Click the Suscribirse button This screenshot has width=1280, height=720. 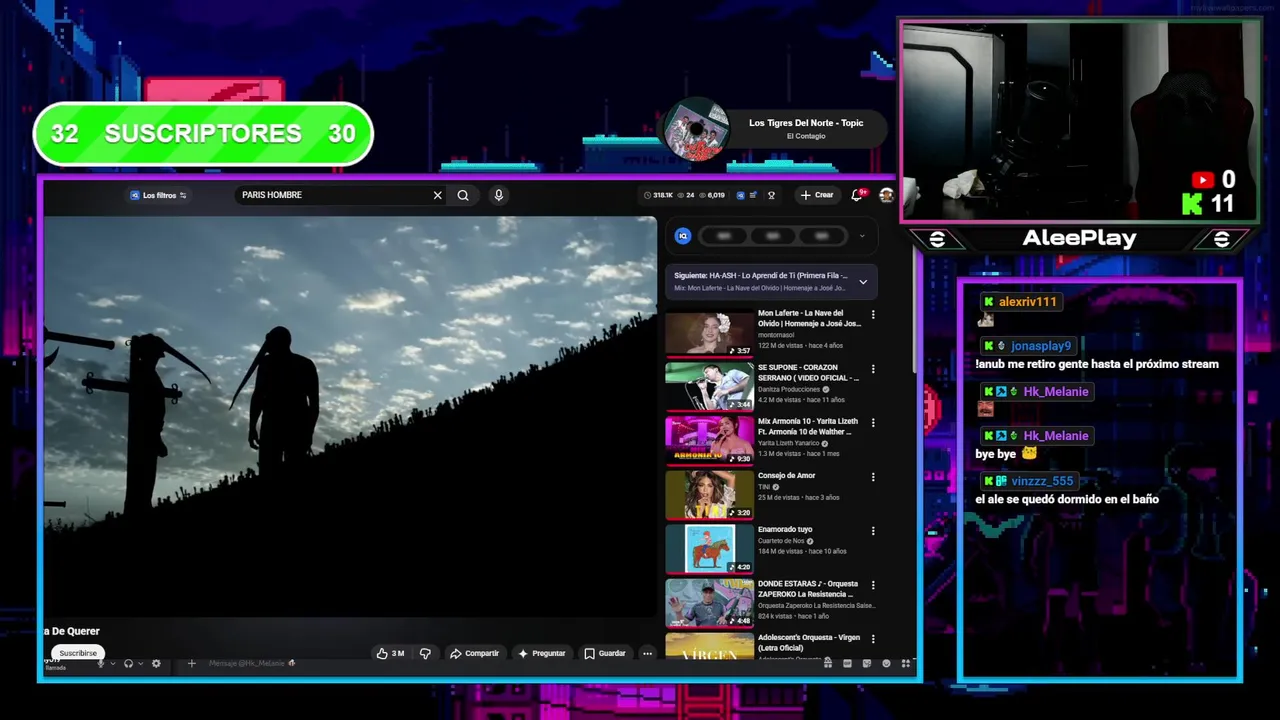[x=78, y=653]
